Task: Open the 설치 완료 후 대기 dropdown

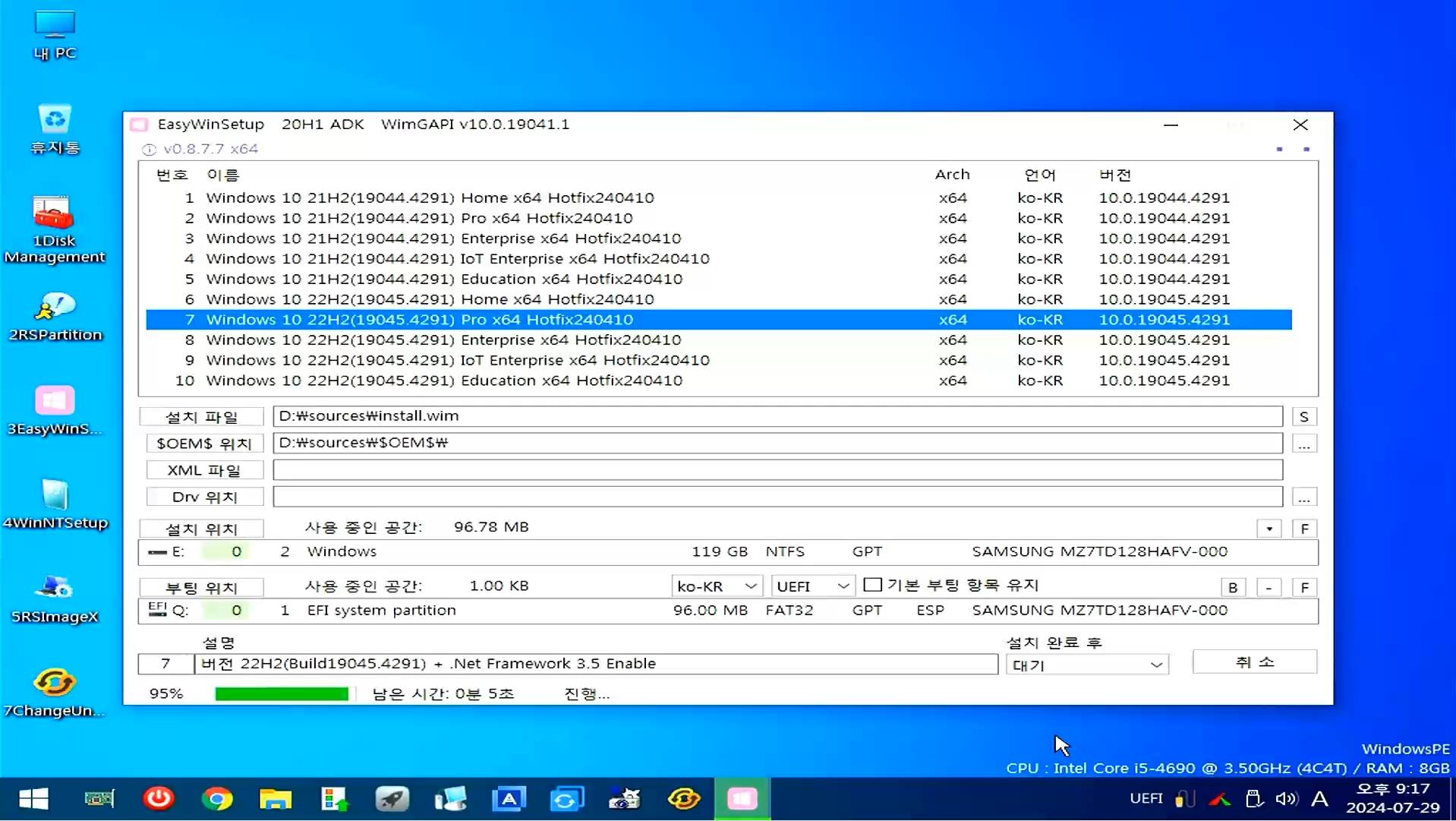Action: click(x=1087, y=665)
